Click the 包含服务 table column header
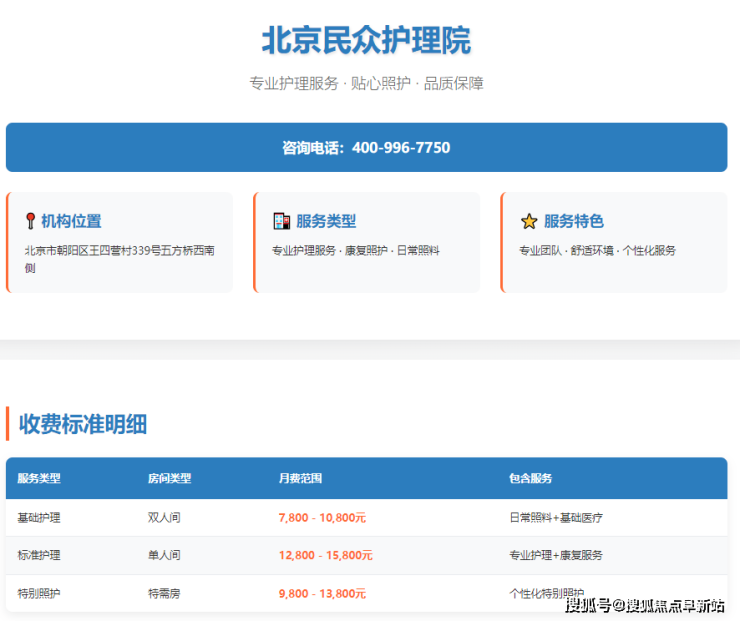 (530, 478)
